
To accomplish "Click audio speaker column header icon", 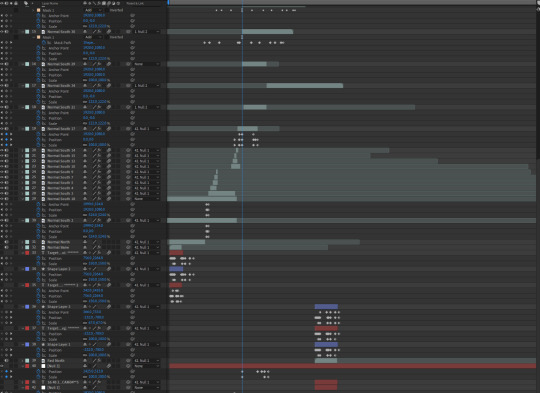I will pos(7,3).
